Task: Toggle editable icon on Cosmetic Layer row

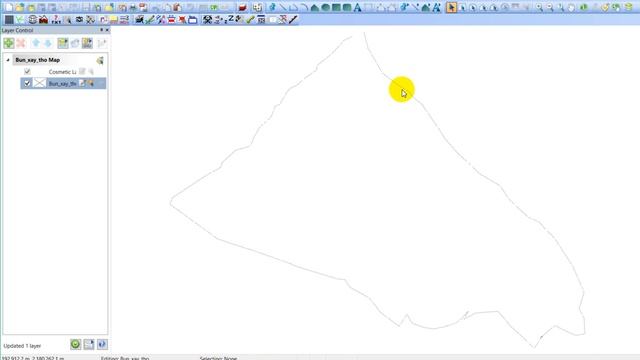Action: pyautogui.click(x=82, y=71)
